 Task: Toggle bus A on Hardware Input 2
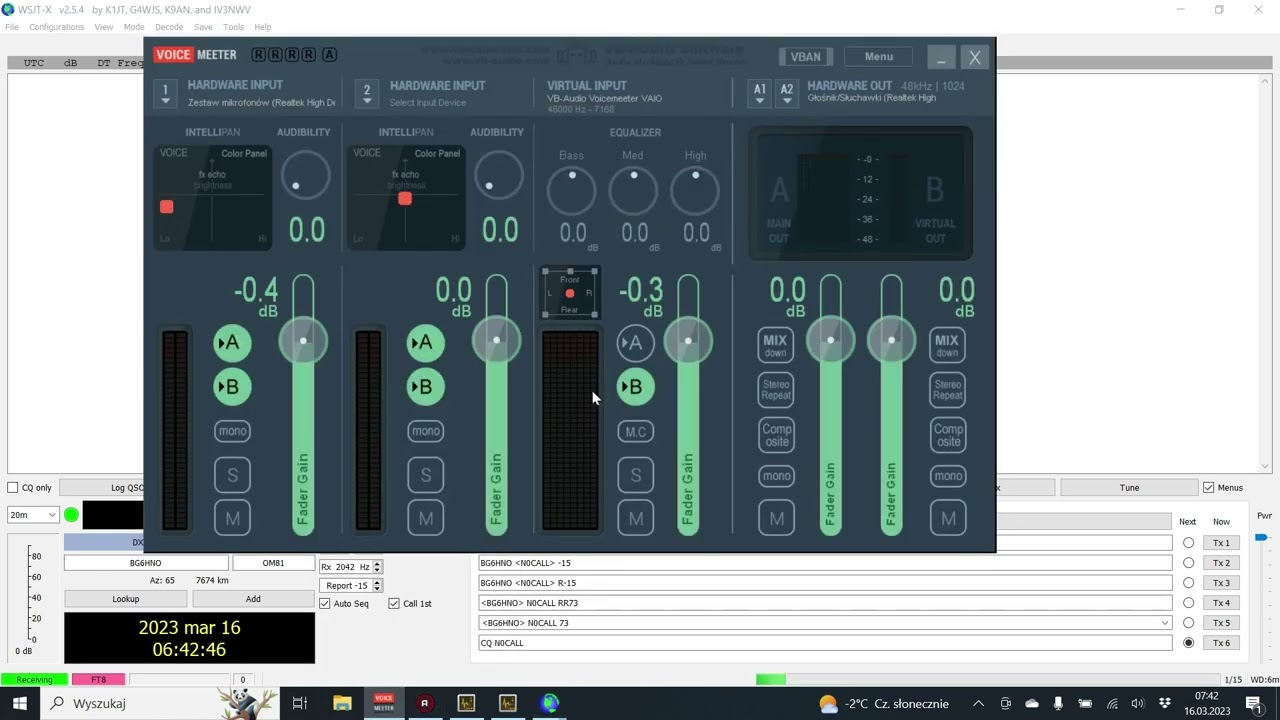click(425, 343)
